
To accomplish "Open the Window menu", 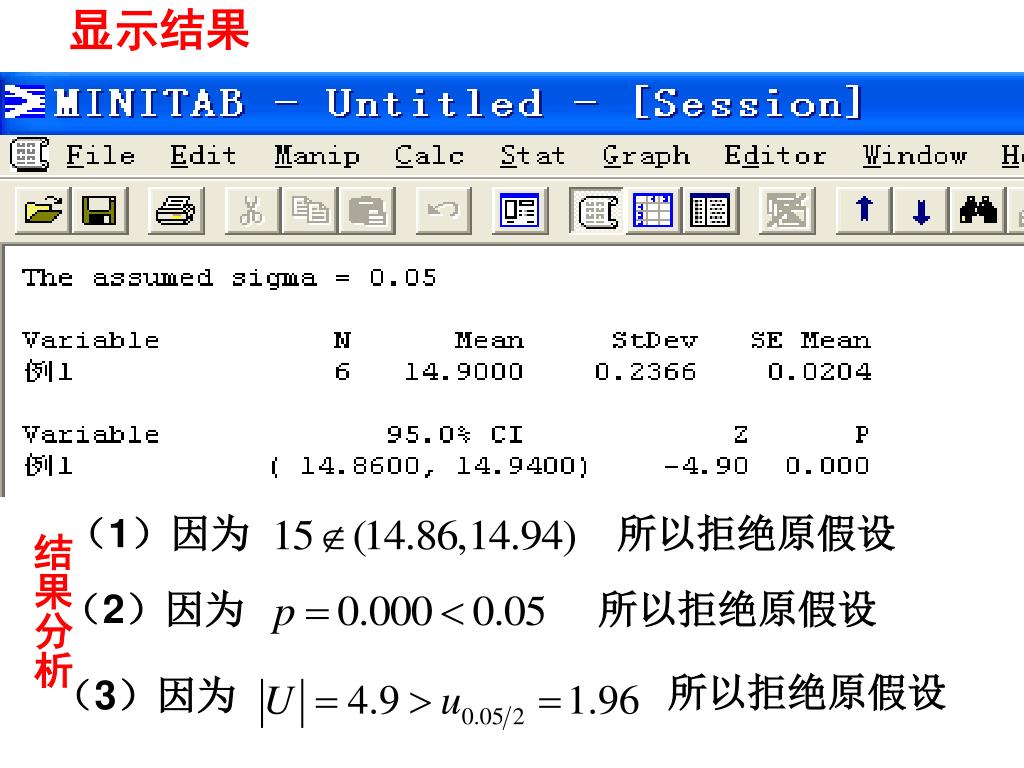I will tap(914, 155).
